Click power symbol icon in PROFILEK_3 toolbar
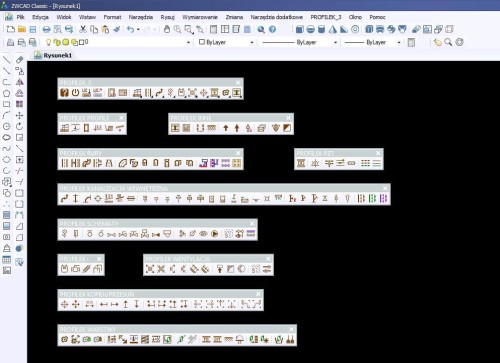Viewport: 500px width, 363px height. click(75, 93)
